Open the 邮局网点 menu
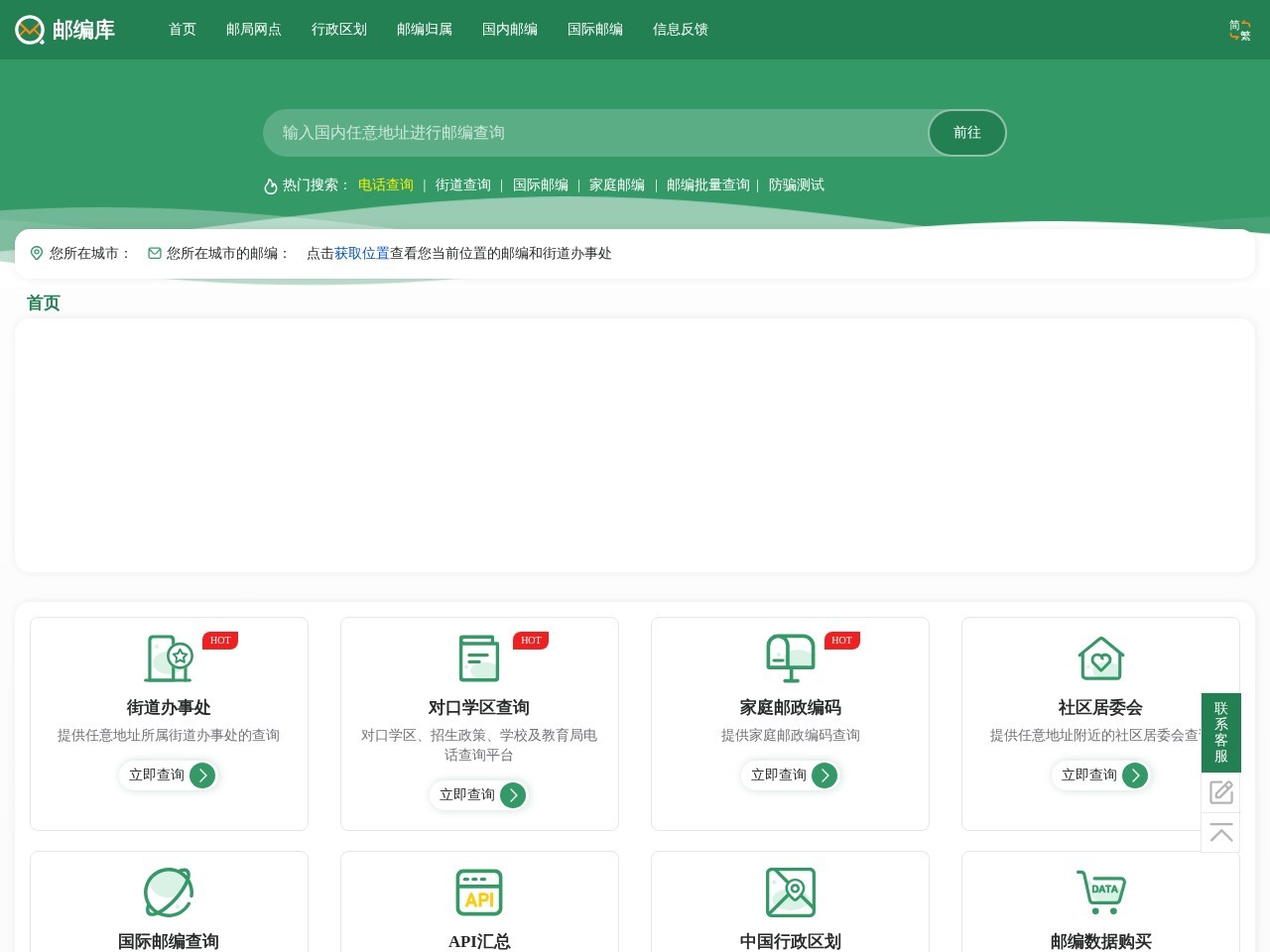Screen dimensions: 1270x952 [254, 30]
